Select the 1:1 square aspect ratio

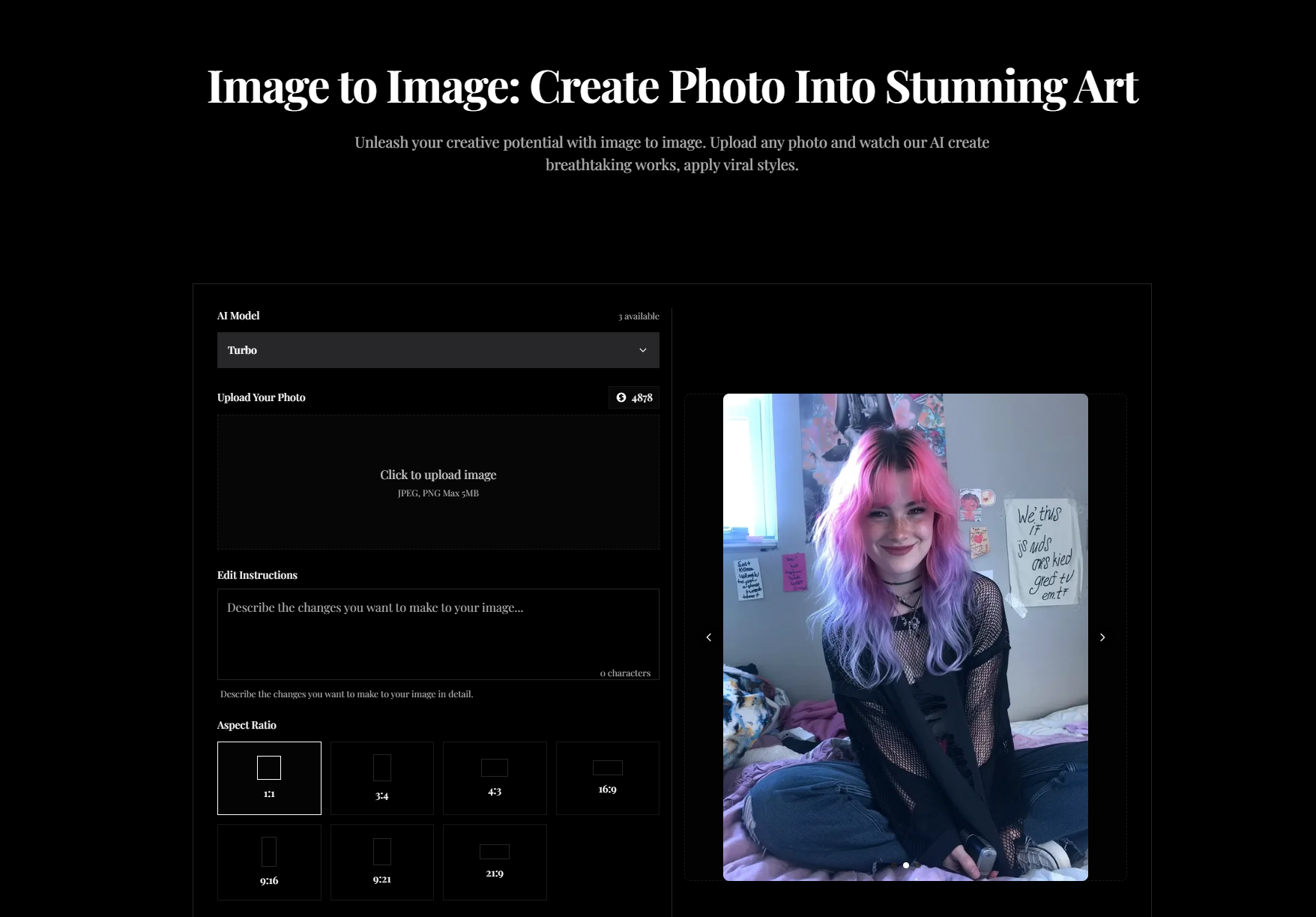pos(269,778)
